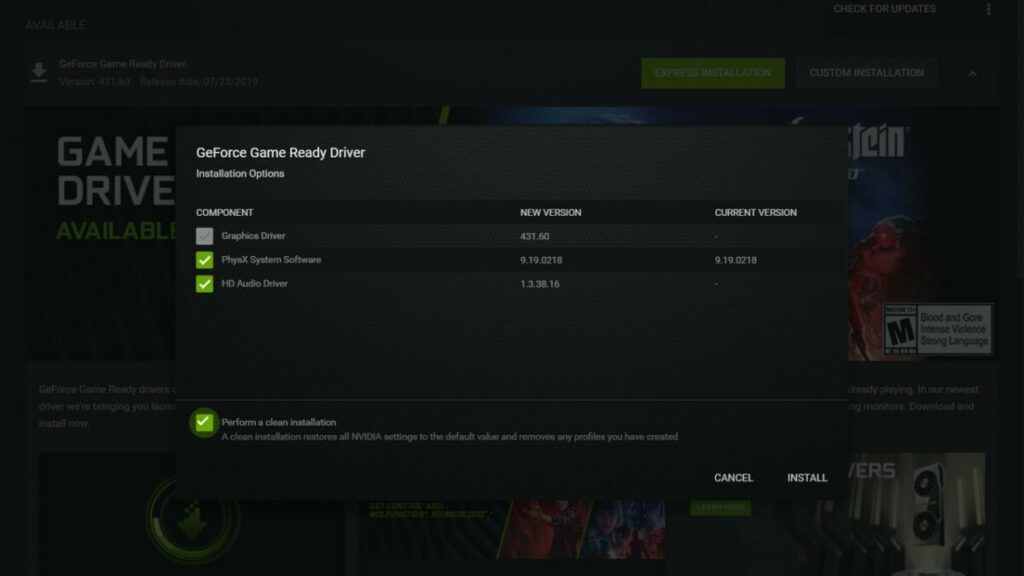
Task: Click the Current Version column header
Action: pos(756,213)
